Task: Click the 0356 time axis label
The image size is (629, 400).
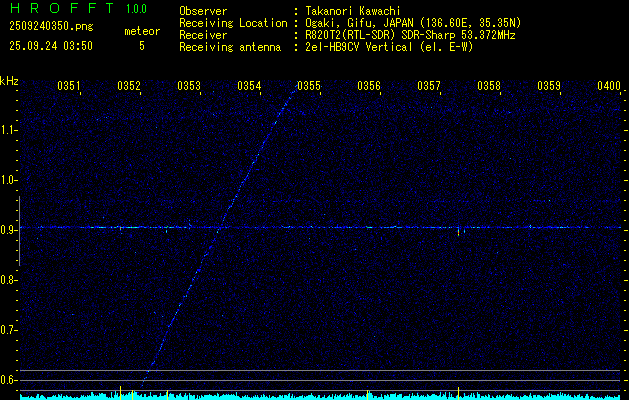Action: click(x=369, y=86)
